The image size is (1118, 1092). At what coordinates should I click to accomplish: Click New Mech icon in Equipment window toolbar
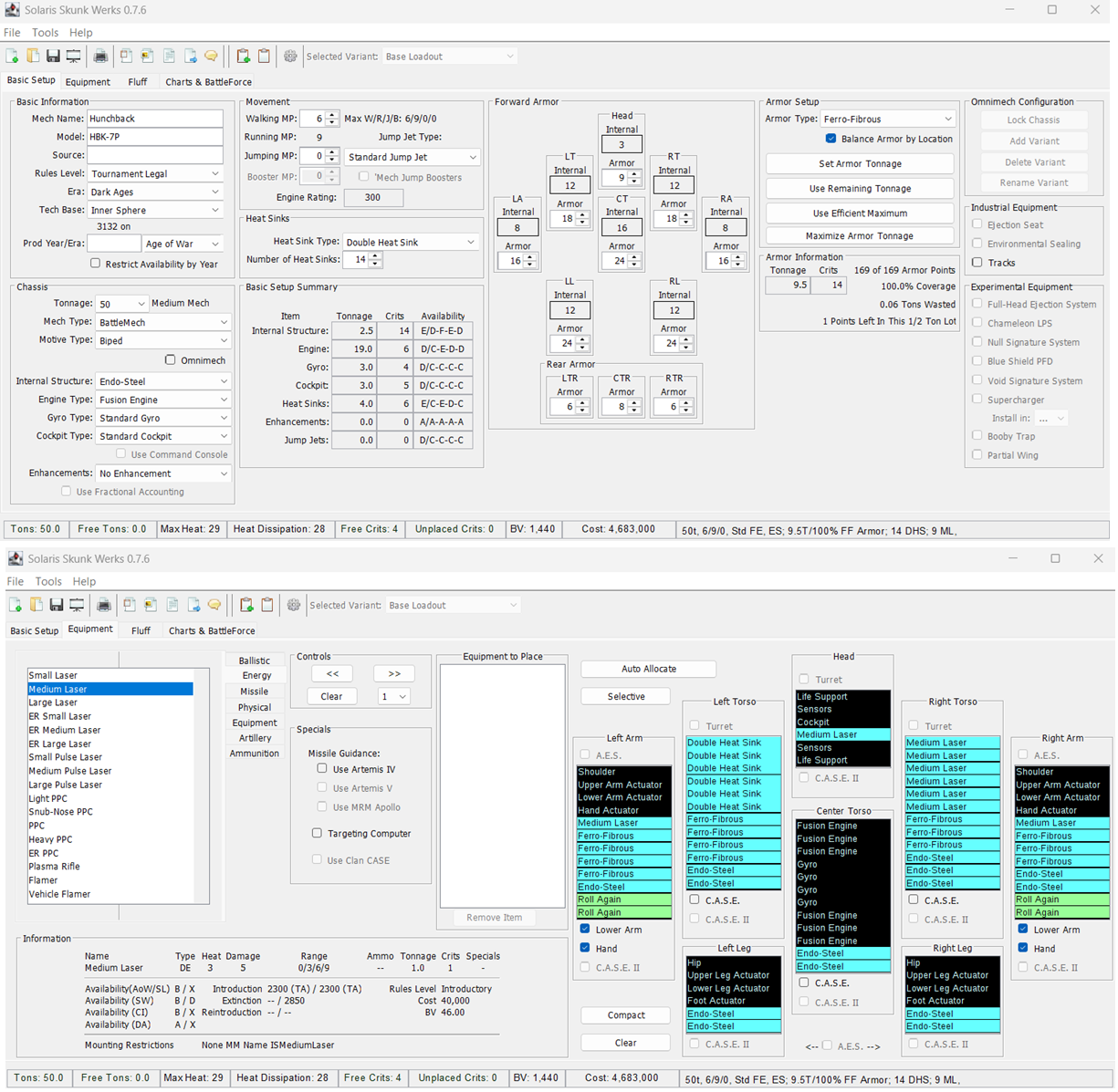(x=16, y=605)
